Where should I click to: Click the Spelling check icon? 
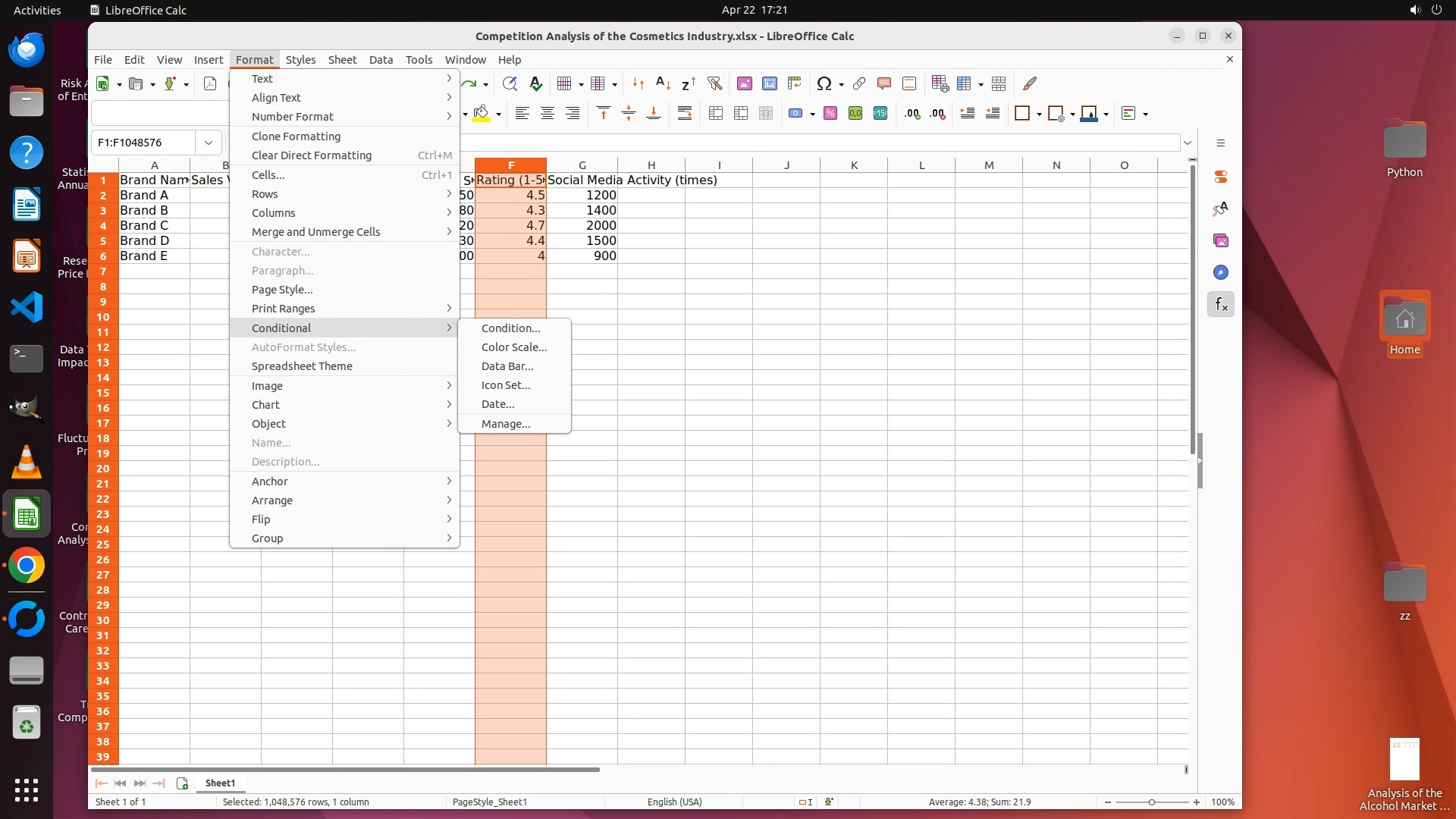point(535,83)
